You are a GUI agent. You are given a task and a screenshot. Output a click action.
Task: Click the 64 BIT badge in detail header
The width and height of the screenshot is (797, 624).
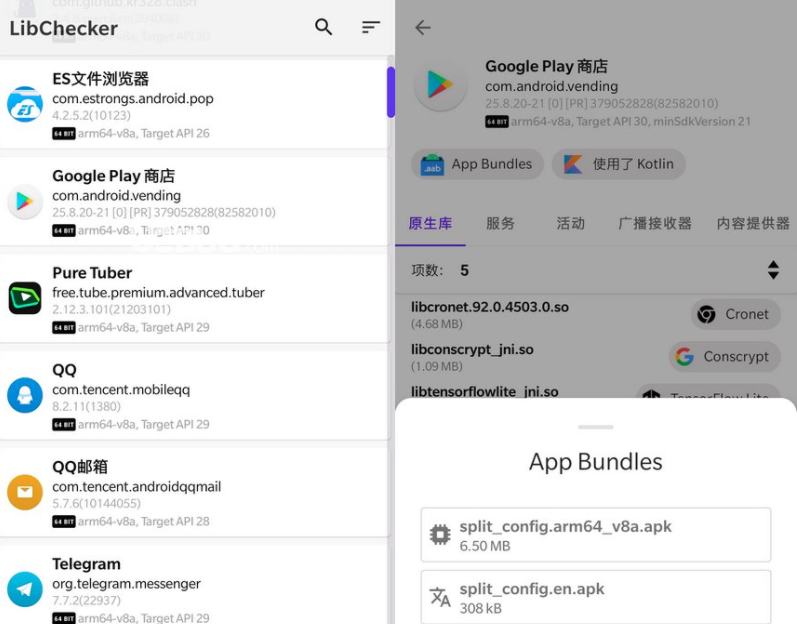497,122
